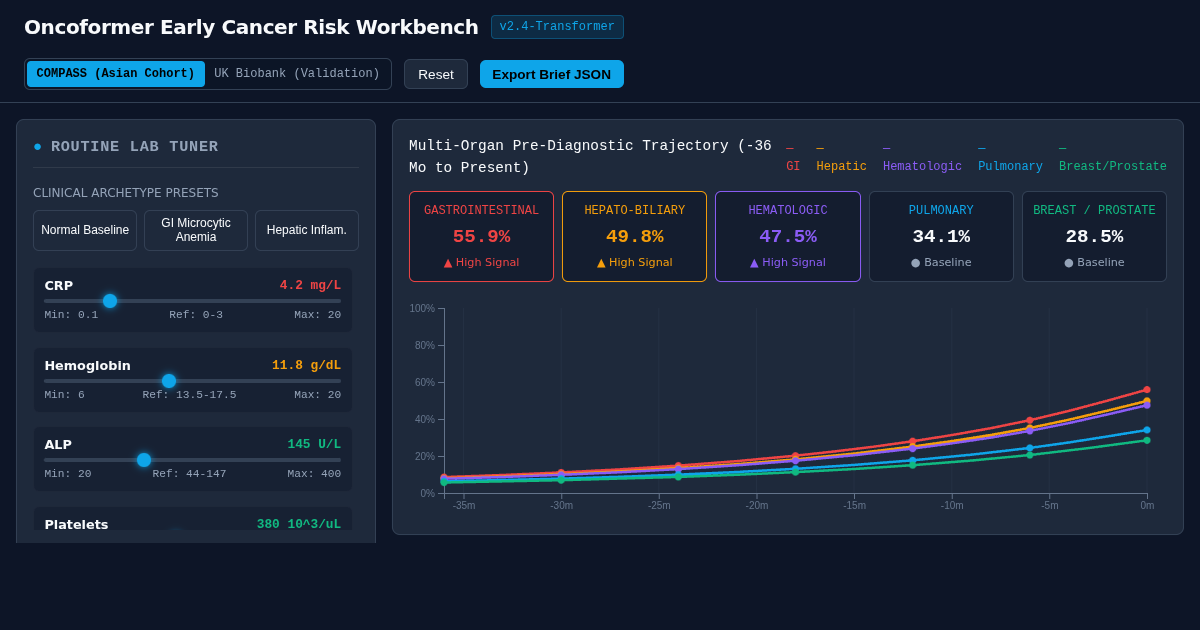
Task: Click the Baseline dot icon on Pulmonary card
Action: tap(915, 263)
